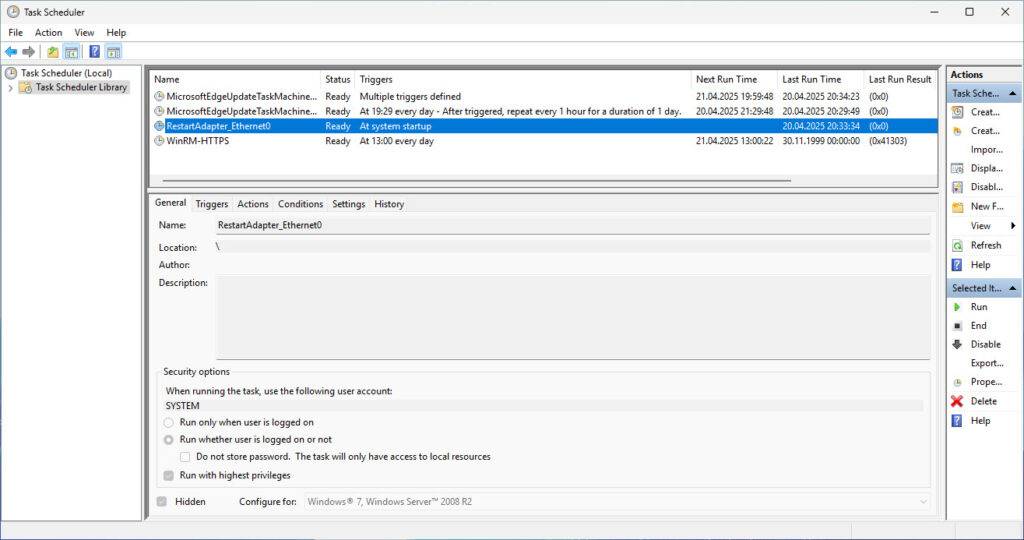Click inside the Description box
The image size is (1024, 540).
click(x=573, y=317)
